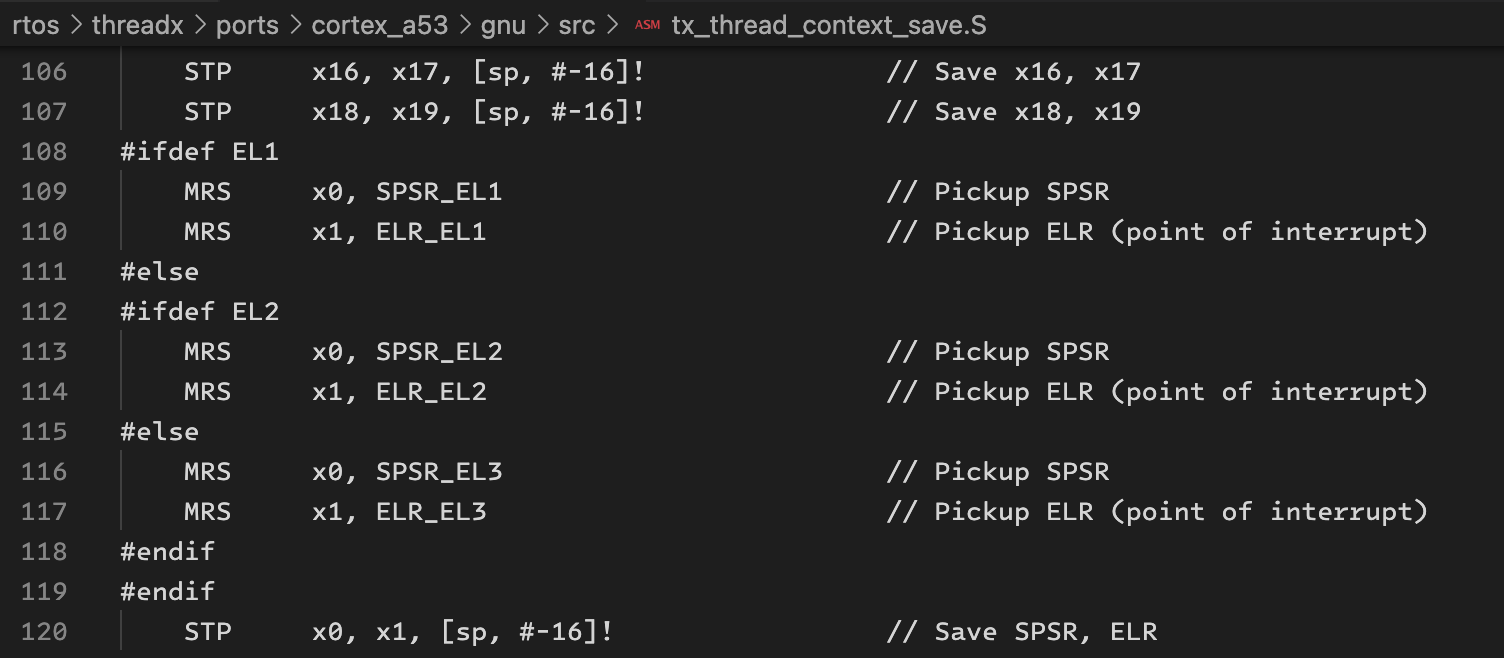Select the gnu breadcrumb folder
This screenshot has width=1504, height=658.
pyautogui.click(x=503, y=26)
